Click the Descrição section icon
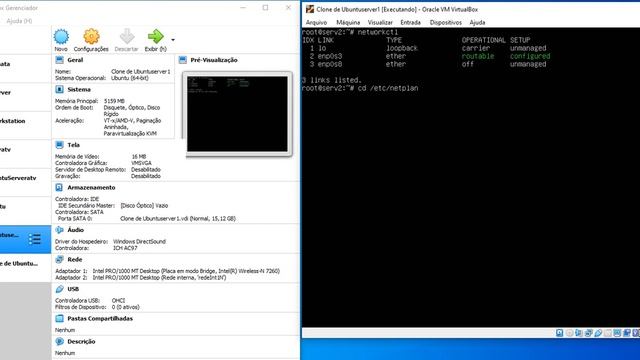 59,341
